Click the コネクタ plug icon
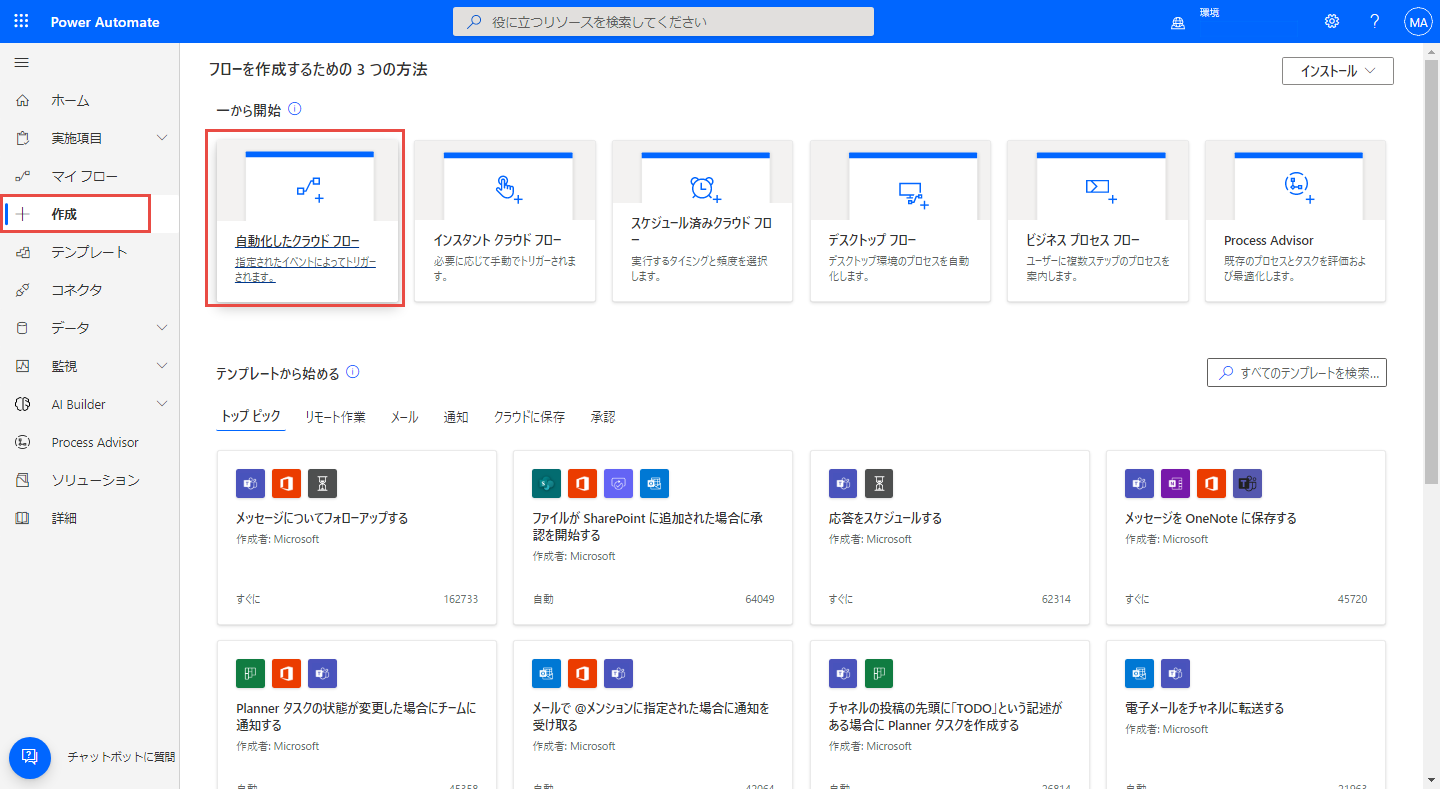1440x789 pixels. pos(23,290)
